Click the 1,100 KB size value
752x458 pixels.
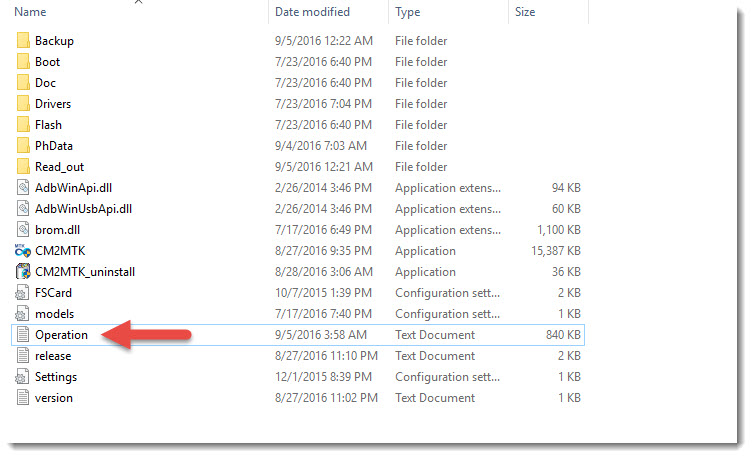(559, 230)
